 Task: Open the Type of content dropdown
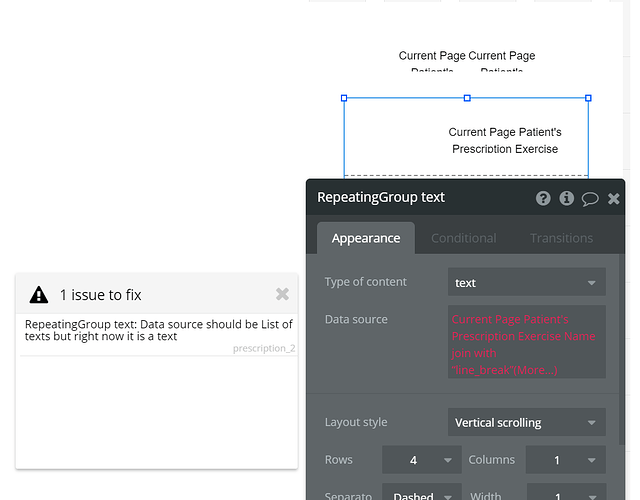(527, 282)
